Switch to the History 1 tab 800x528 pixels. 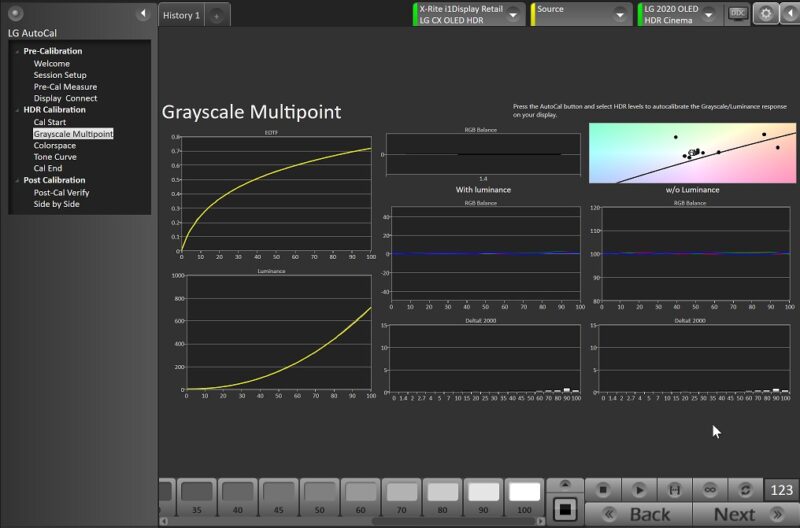pyautogui.click(x=181, y=15)
